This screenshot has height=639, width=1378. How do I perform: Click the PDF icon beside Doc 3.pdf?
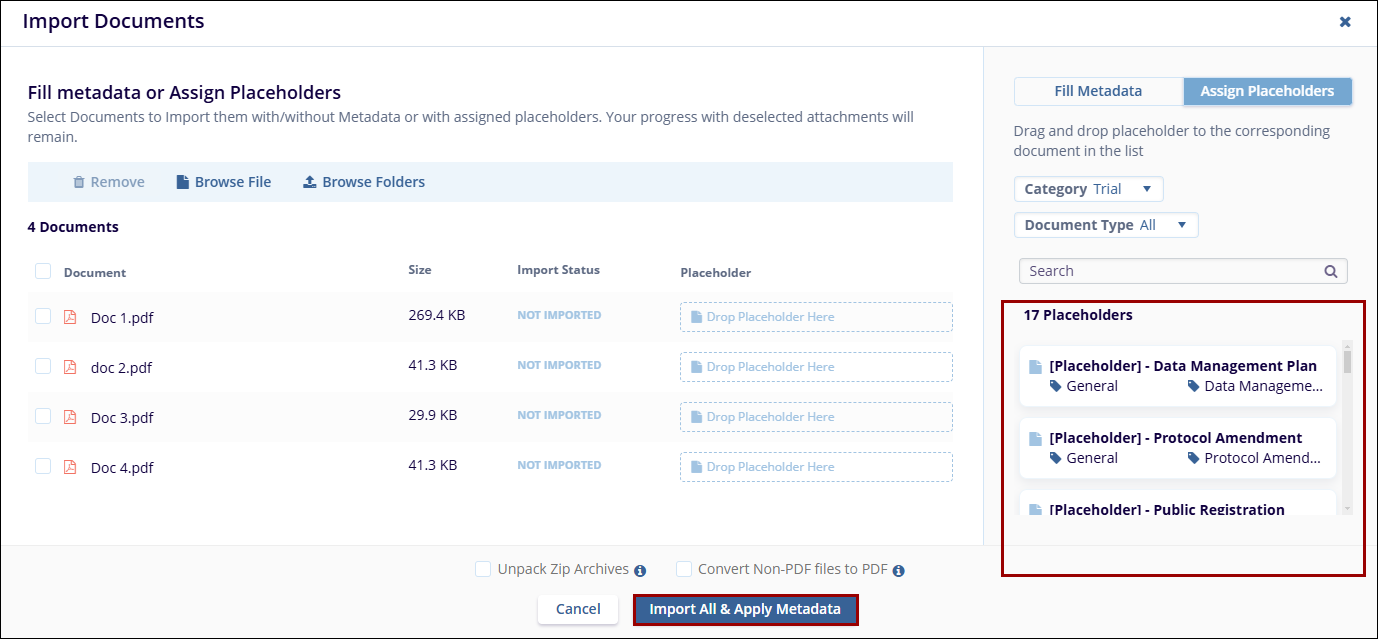tap(70, 417)
